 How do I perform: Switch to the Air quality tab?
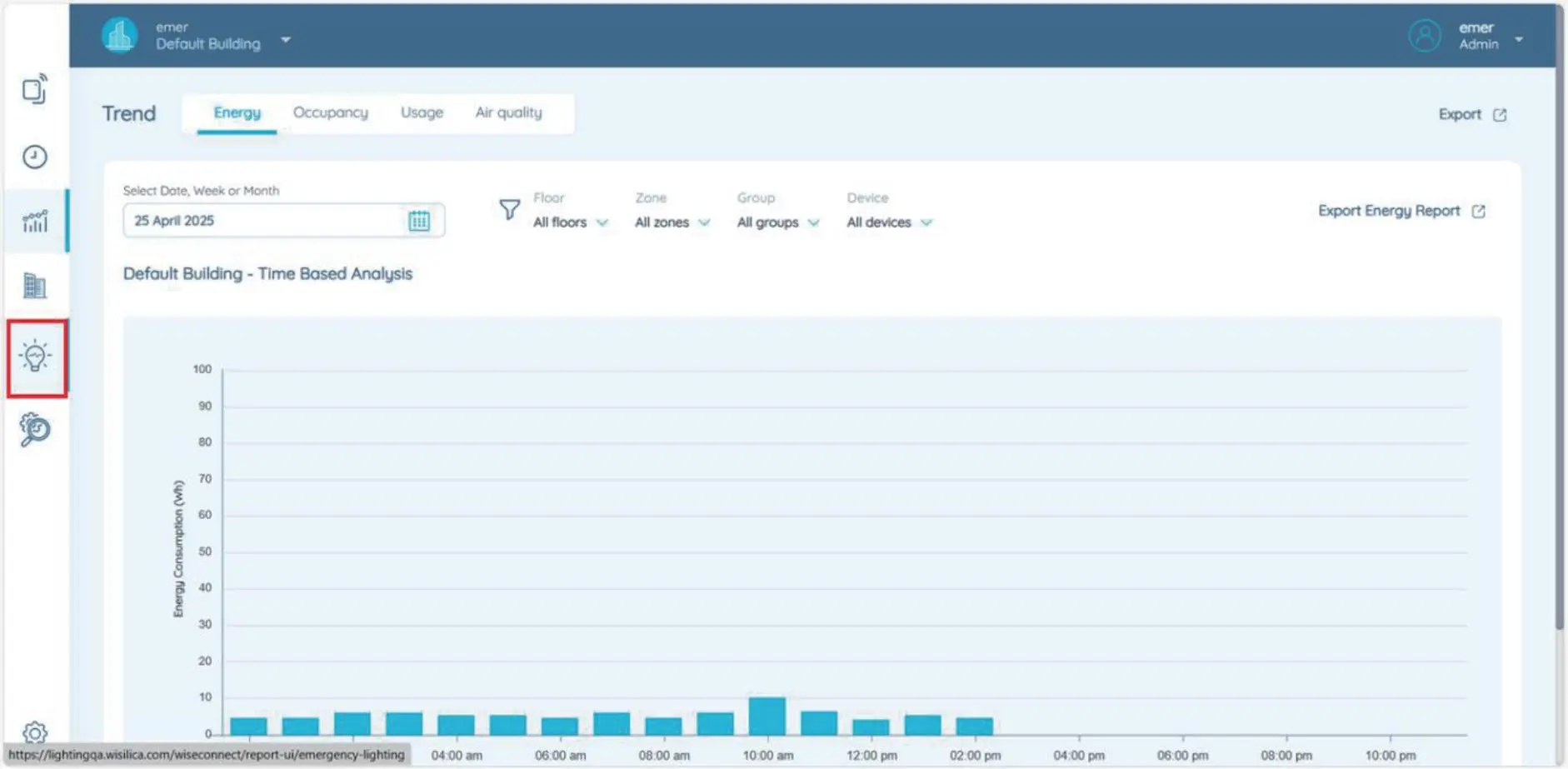pyautogui.click(x=508, y=112)
